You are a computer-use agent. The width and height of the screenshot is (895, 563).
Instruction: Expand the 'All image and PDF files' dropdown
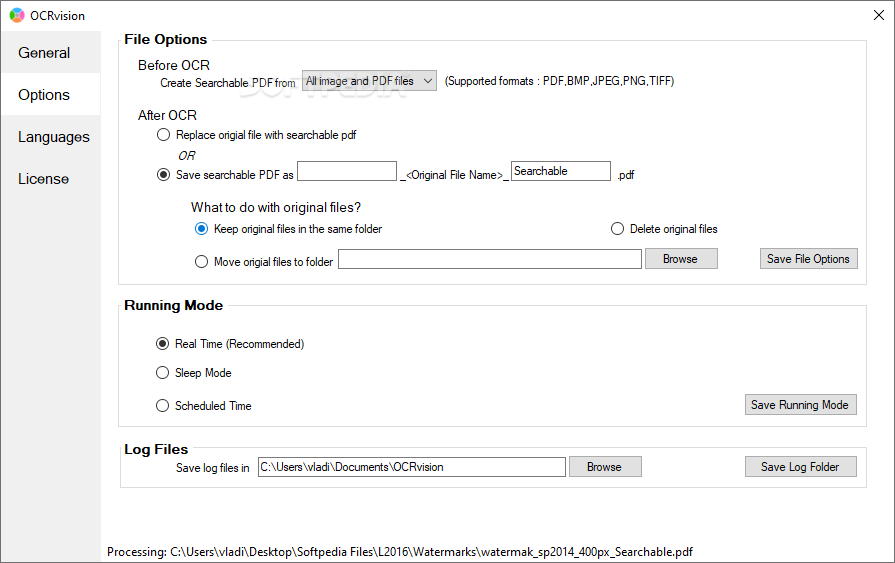pyautogui.click(x=369, y=81)
